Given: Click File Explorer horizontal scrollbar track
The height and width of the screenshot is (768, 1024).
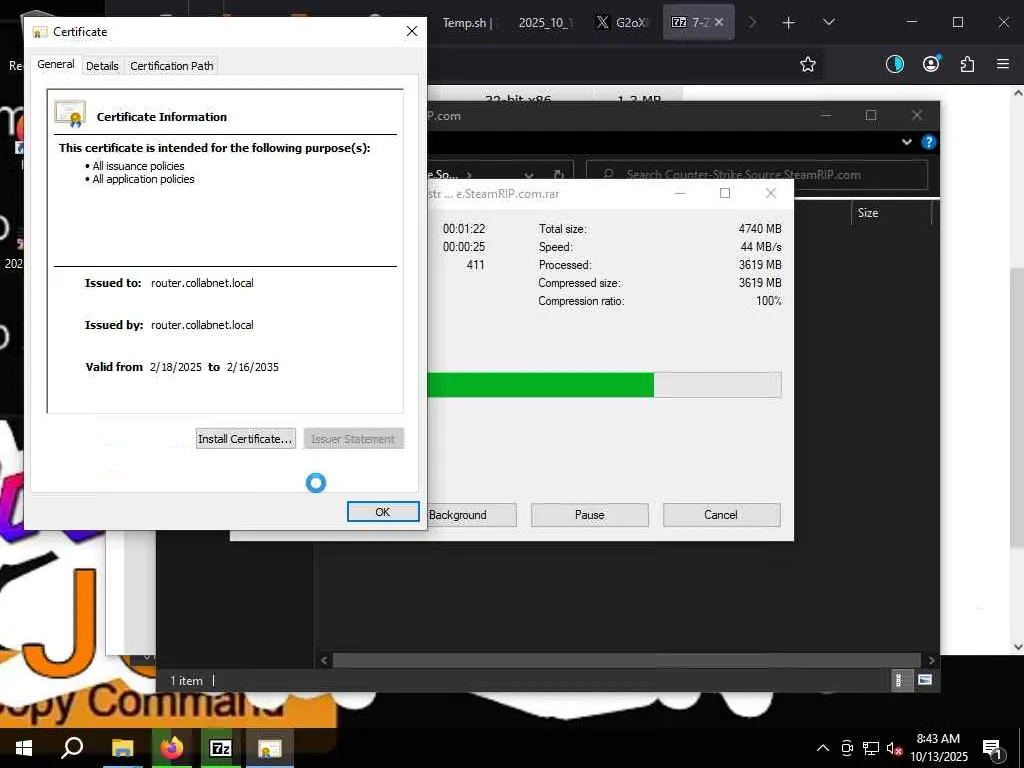Looking at the screenshot, I should pos(626,660).
